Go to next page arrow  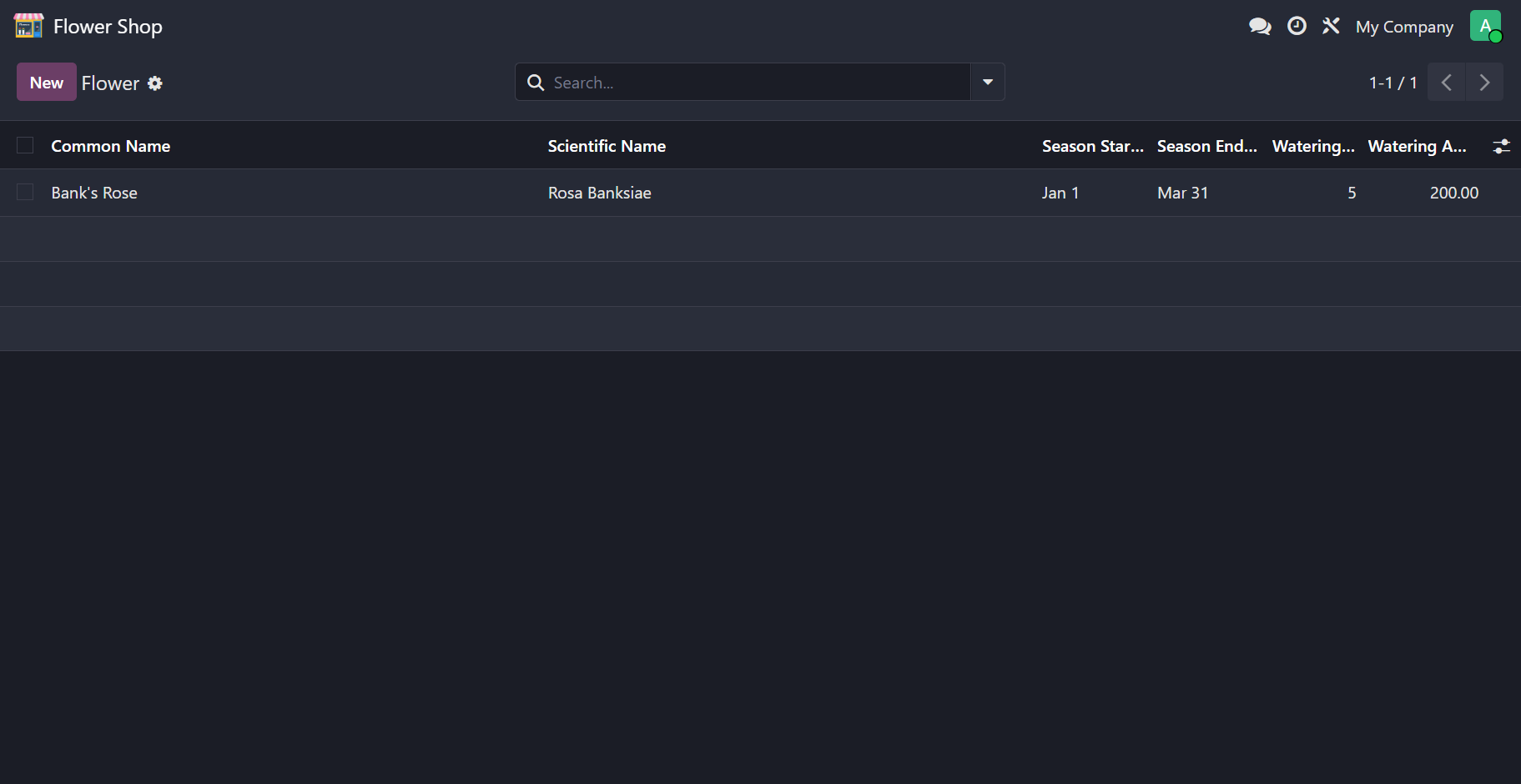tap(1484, 83)
